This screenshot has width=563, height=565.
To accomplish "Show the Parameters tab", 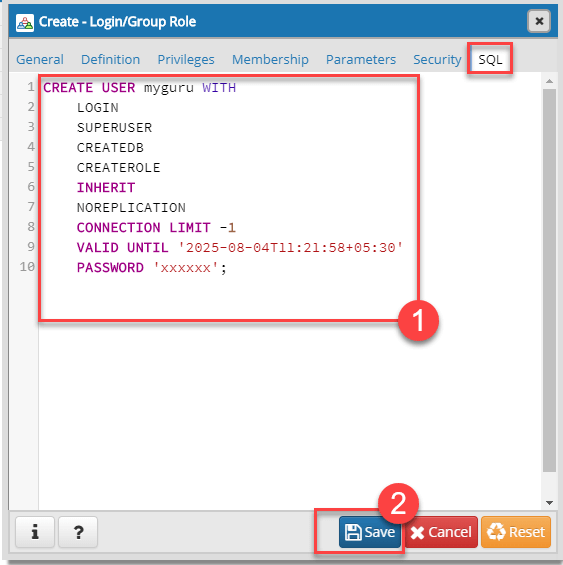I will click(x=361, y=59).
